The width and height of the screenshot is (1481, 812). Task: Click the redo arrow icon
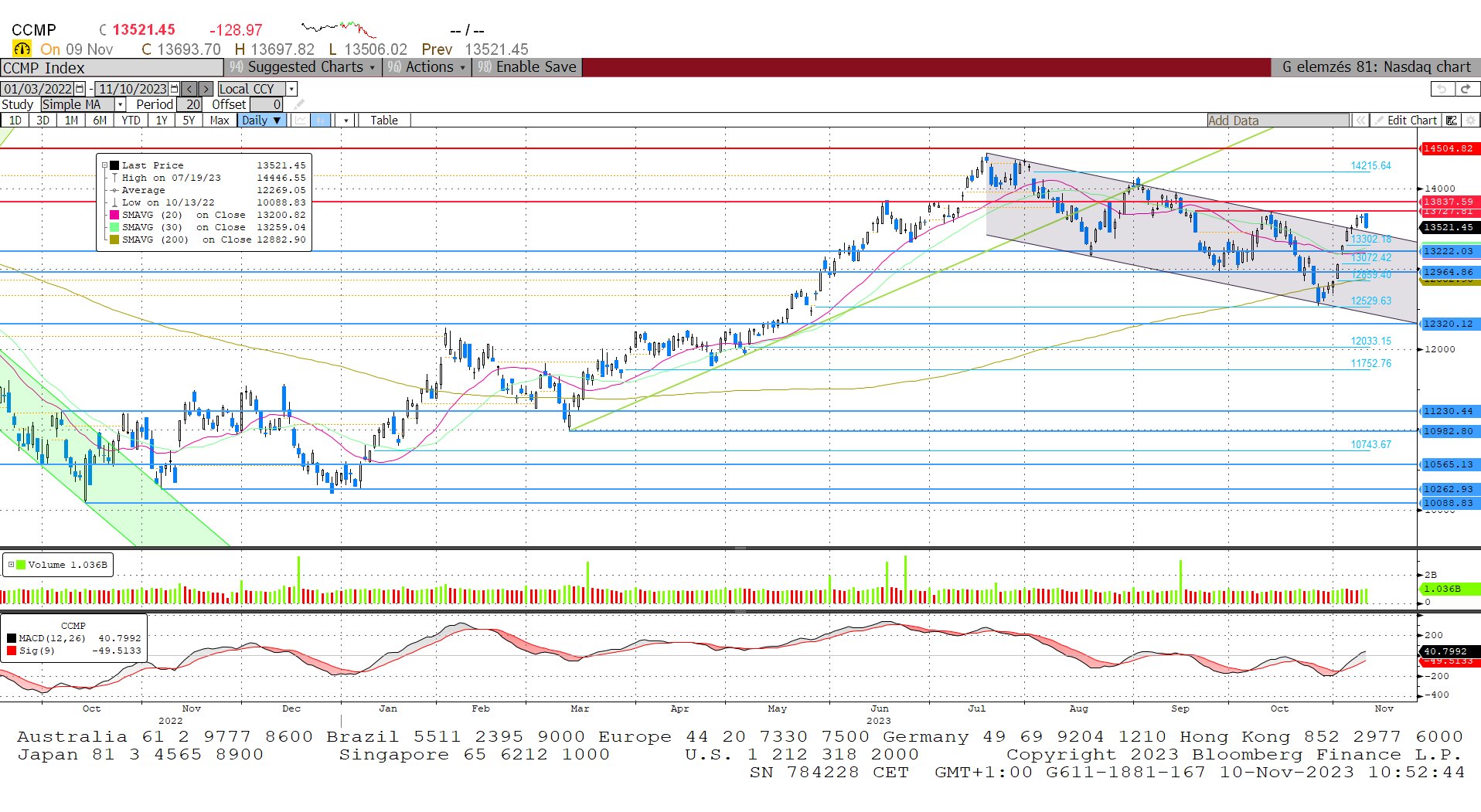pos(1466,89)
